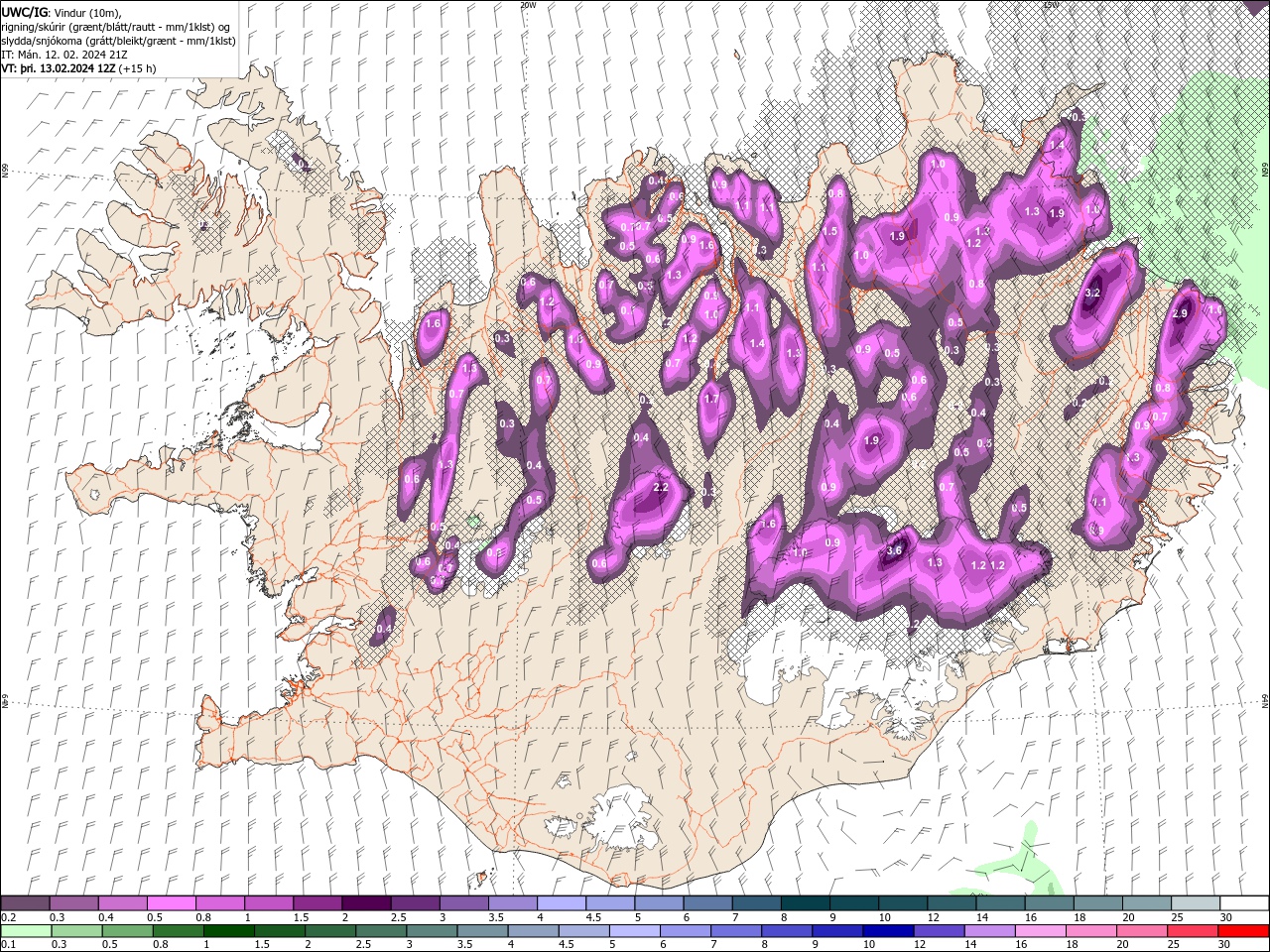Select upper scale swatch between 2.5 and 3
The height and width of the screenshot is (952, 1270).
pos(414,903)
